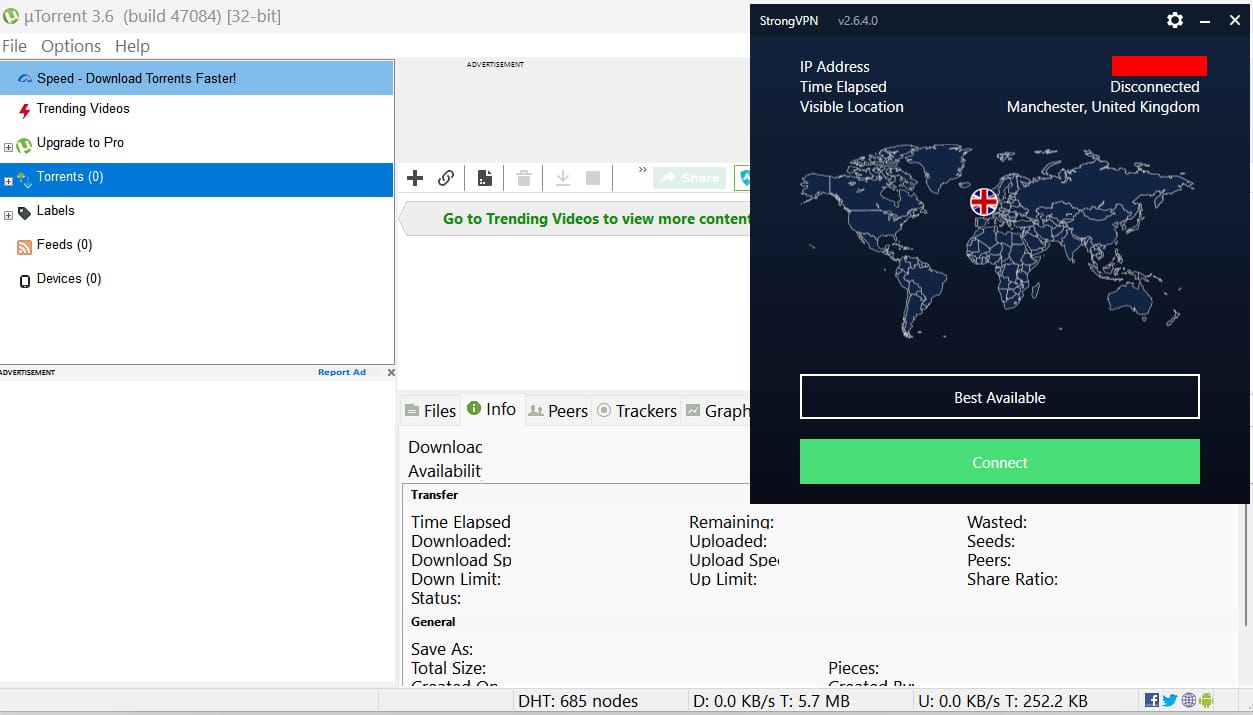Image resolution: width=1253 pixels, height=715 pixels.
Task: Expand the Labels tree node
Action: (8, 215)
